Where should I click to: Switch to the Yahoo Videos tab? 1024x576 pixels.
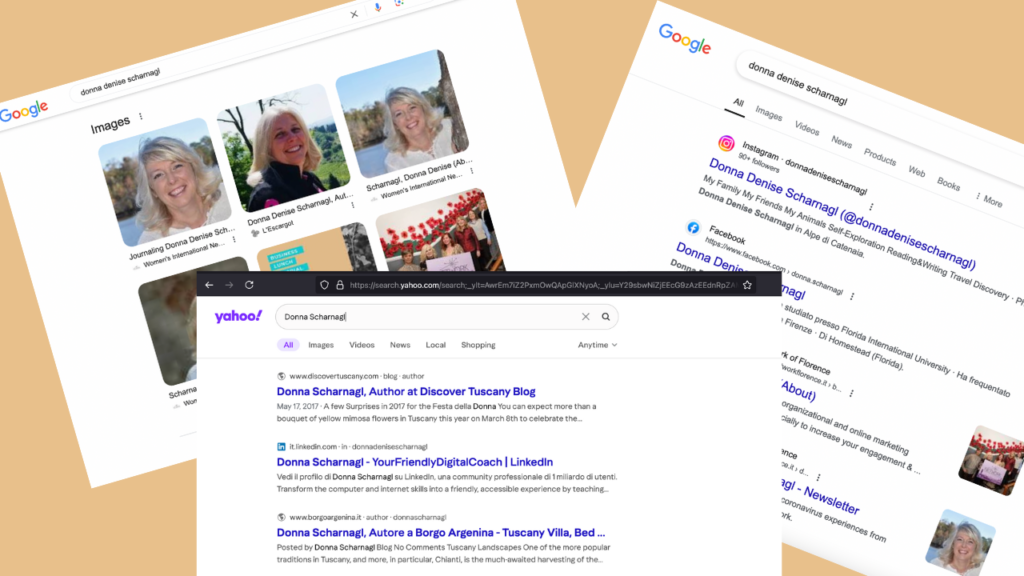[x=361, y=345]
